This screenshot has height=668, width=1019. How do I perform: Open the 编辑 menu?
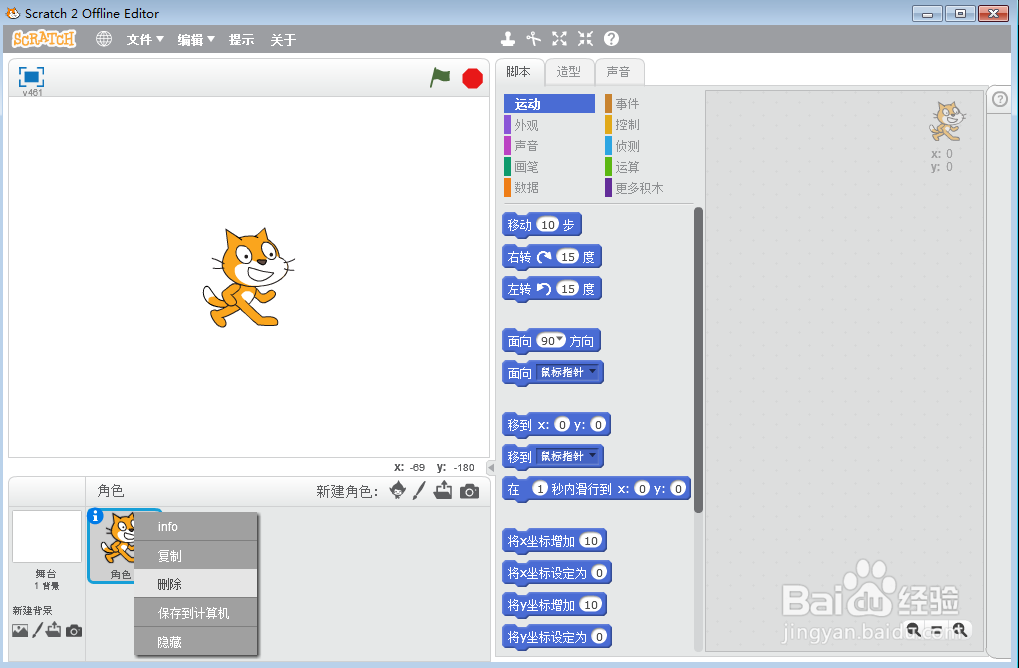[x=196, y=40]
